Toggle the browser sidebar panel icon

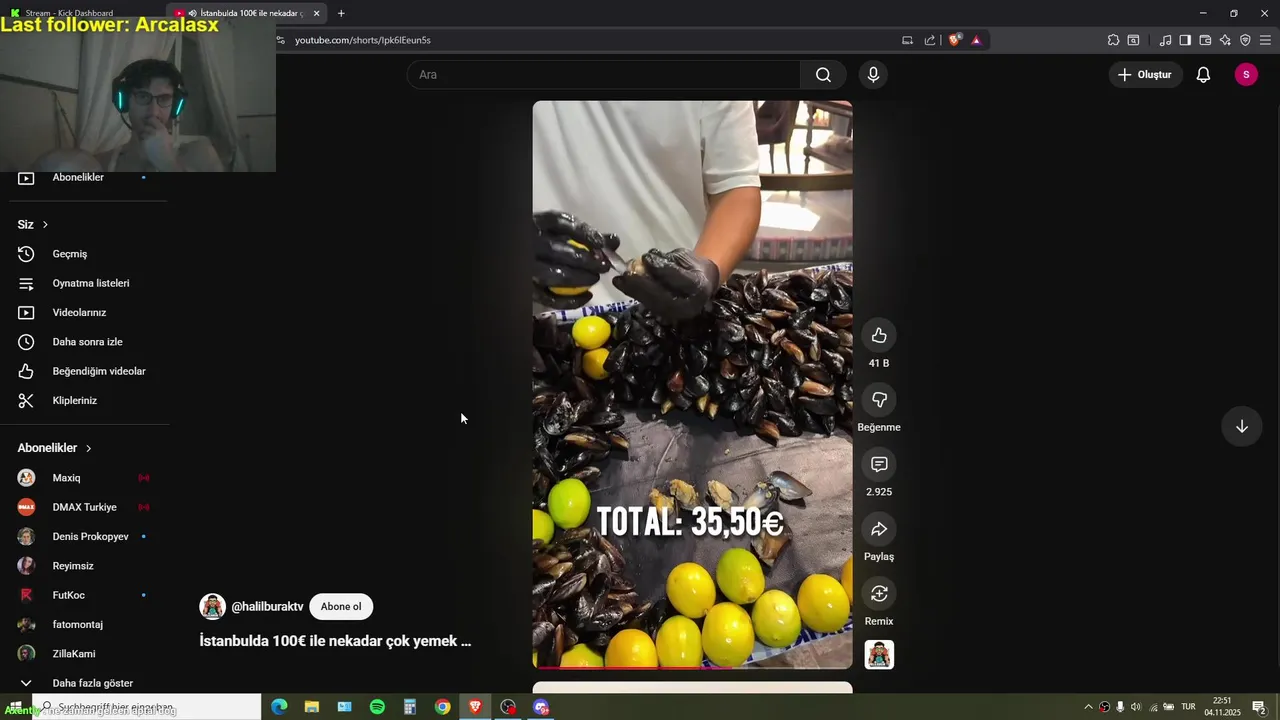tap(1185, 40)
